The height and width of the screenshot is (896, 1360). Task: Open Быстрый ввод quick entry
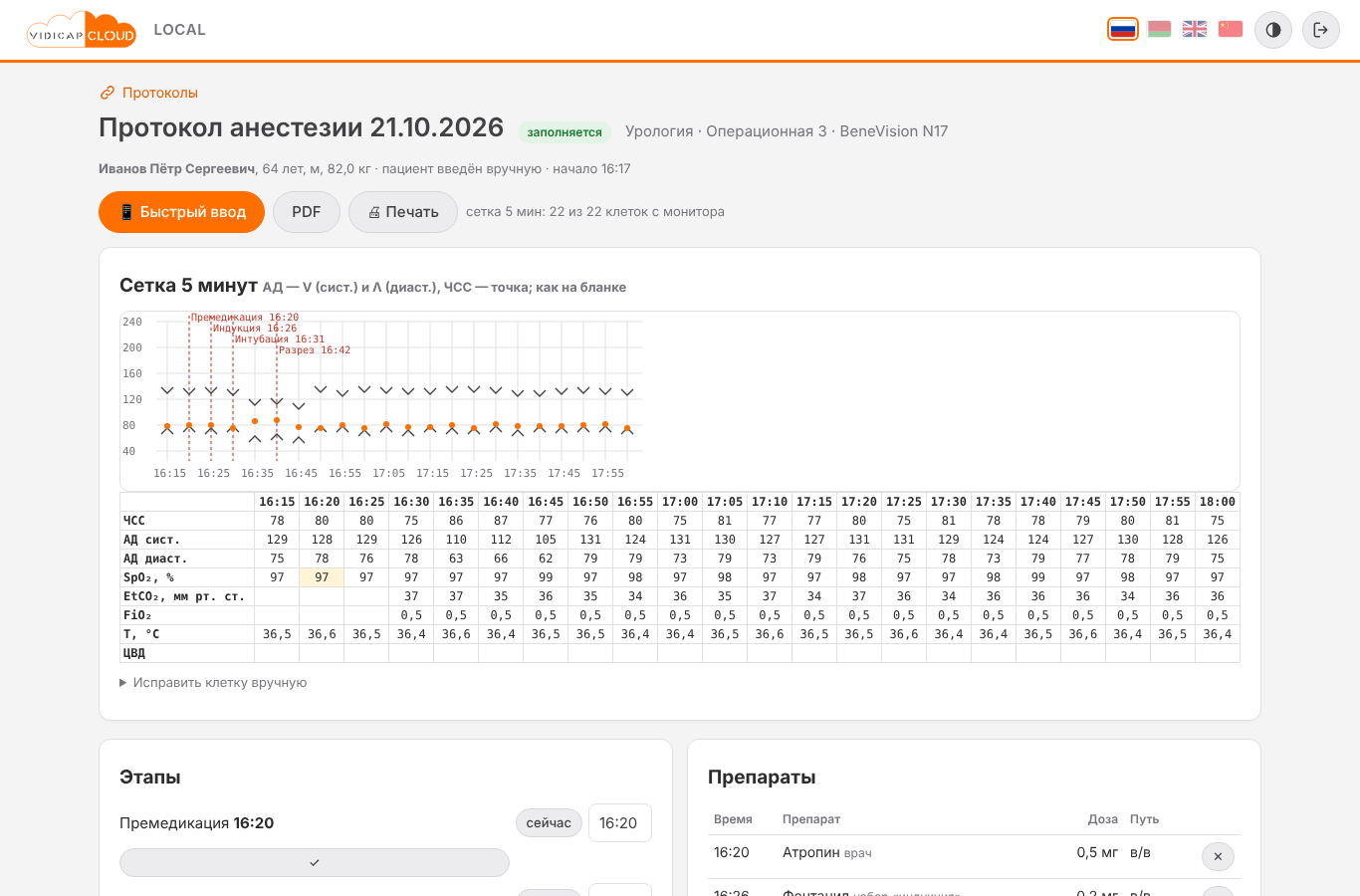pyautogui.click(x=181, y=212)
